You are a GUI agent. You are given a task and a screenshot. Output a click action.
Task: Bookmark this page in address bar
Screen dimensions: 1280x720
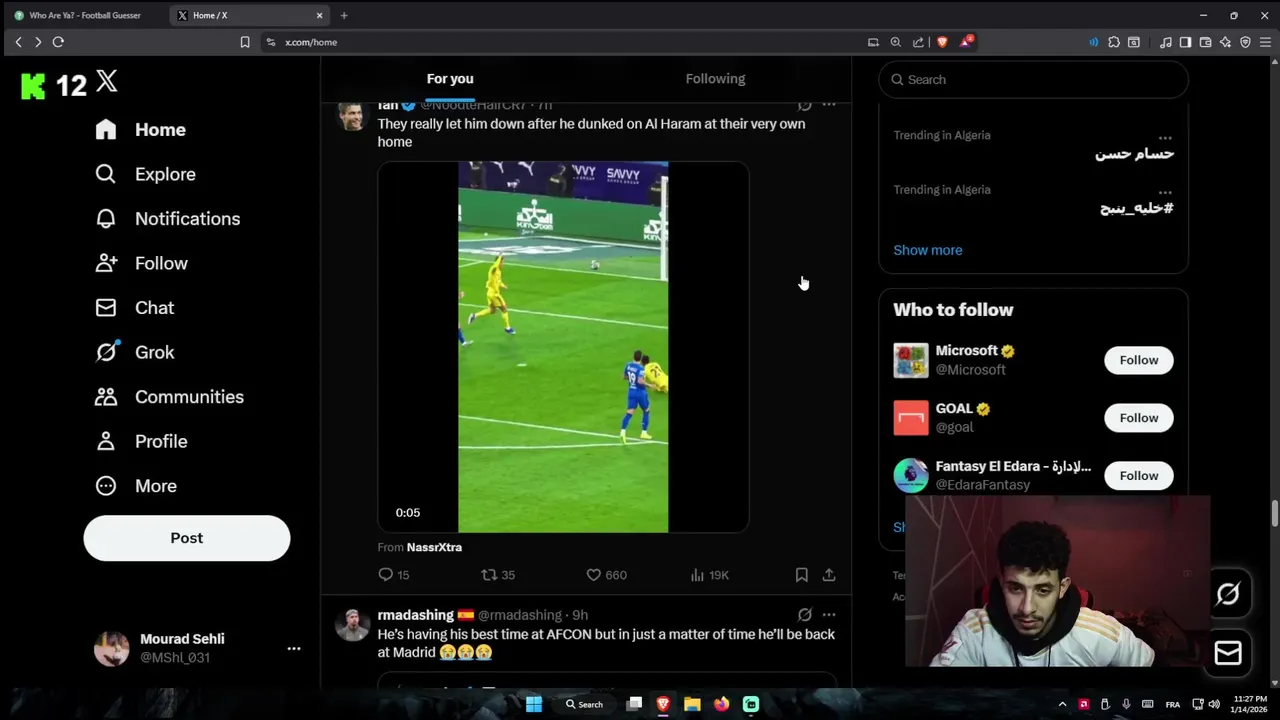click(x=245, y=42)
